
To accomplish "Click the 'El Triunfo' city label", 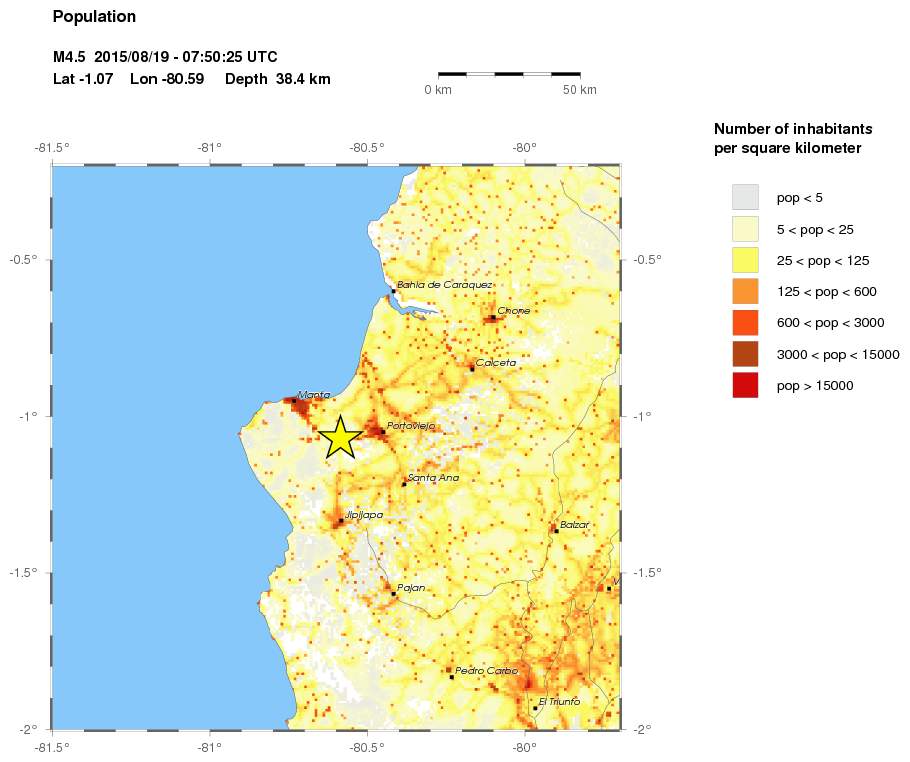I will pos(559,702).
